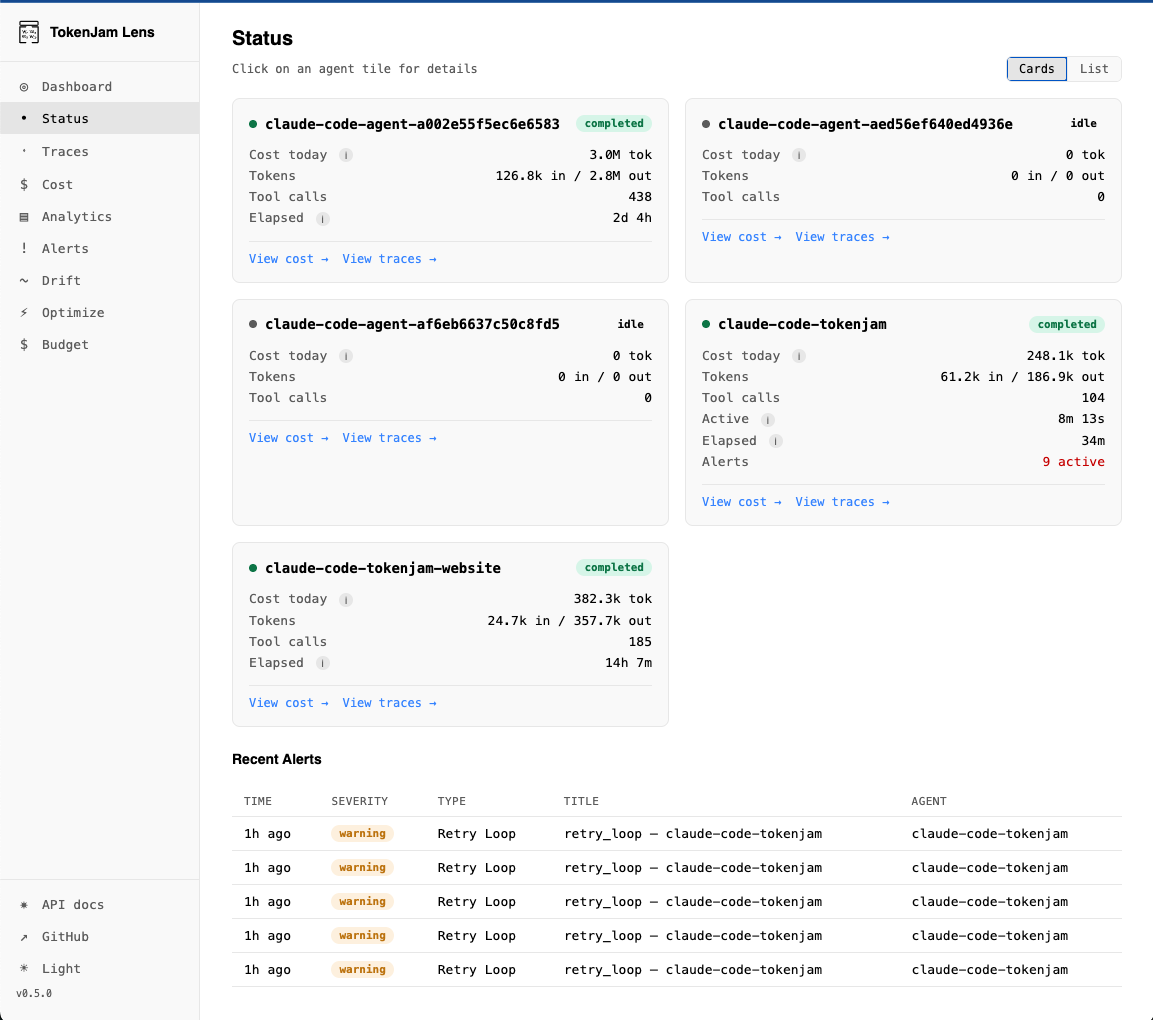Click Active info icon on claude-code-tokenjam card

[768, 420]
